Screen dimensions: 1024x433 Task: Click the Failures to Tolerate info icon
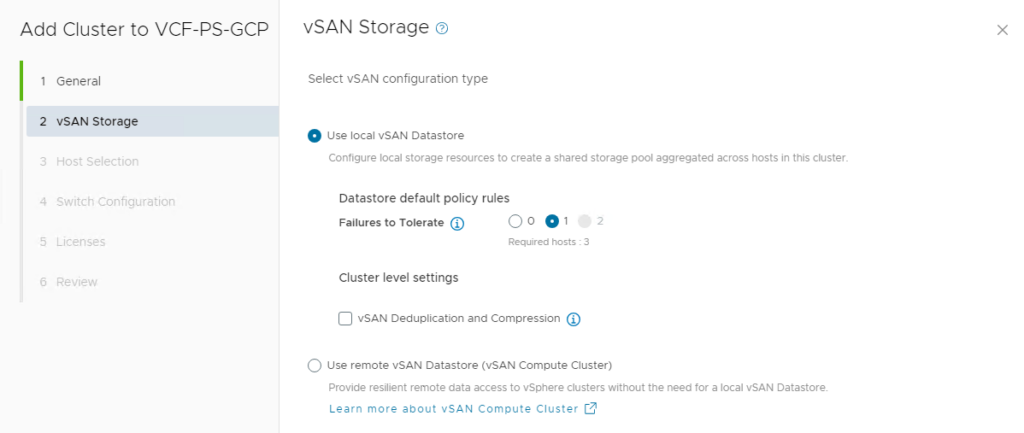pos(457,223)
